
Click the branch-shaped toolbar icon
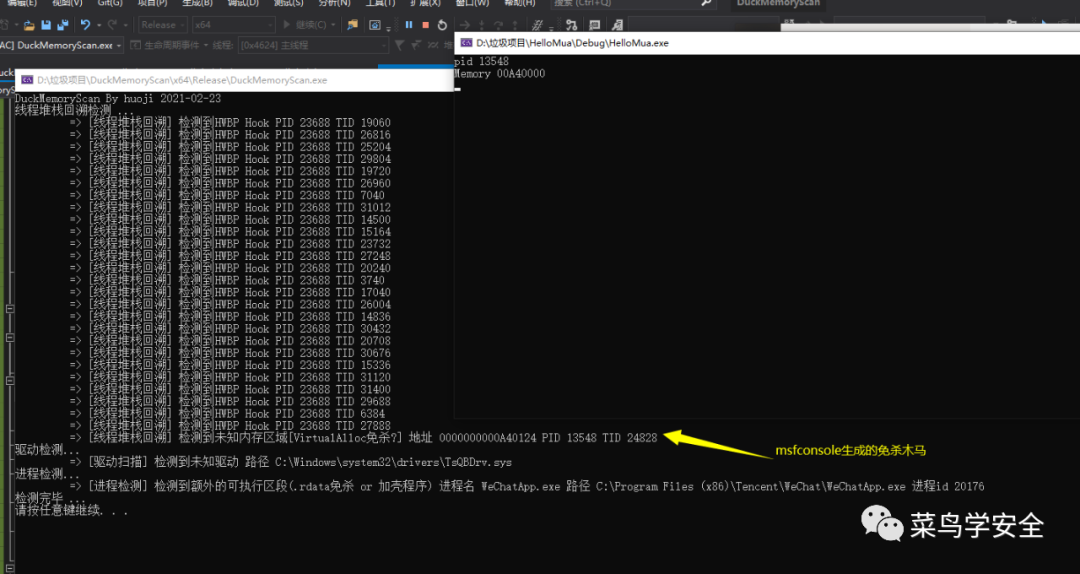click(571, 25)
